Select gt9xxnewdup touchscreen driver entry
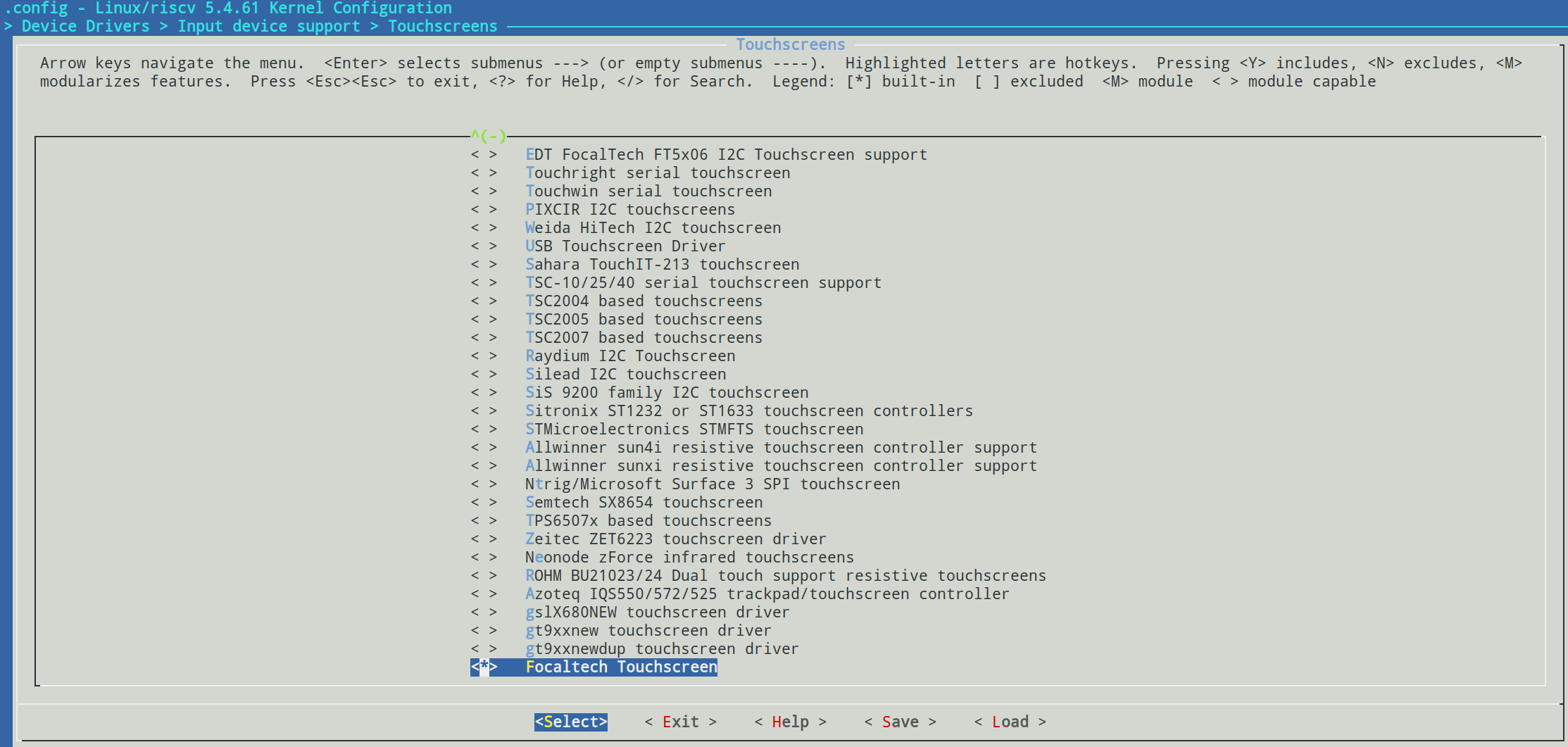 [x=662, y=649]
